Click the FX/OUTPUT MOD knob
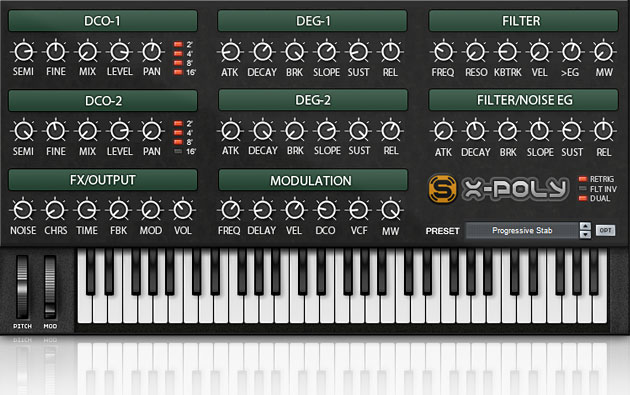Viewport: 630px width, 395px height. 151,210
